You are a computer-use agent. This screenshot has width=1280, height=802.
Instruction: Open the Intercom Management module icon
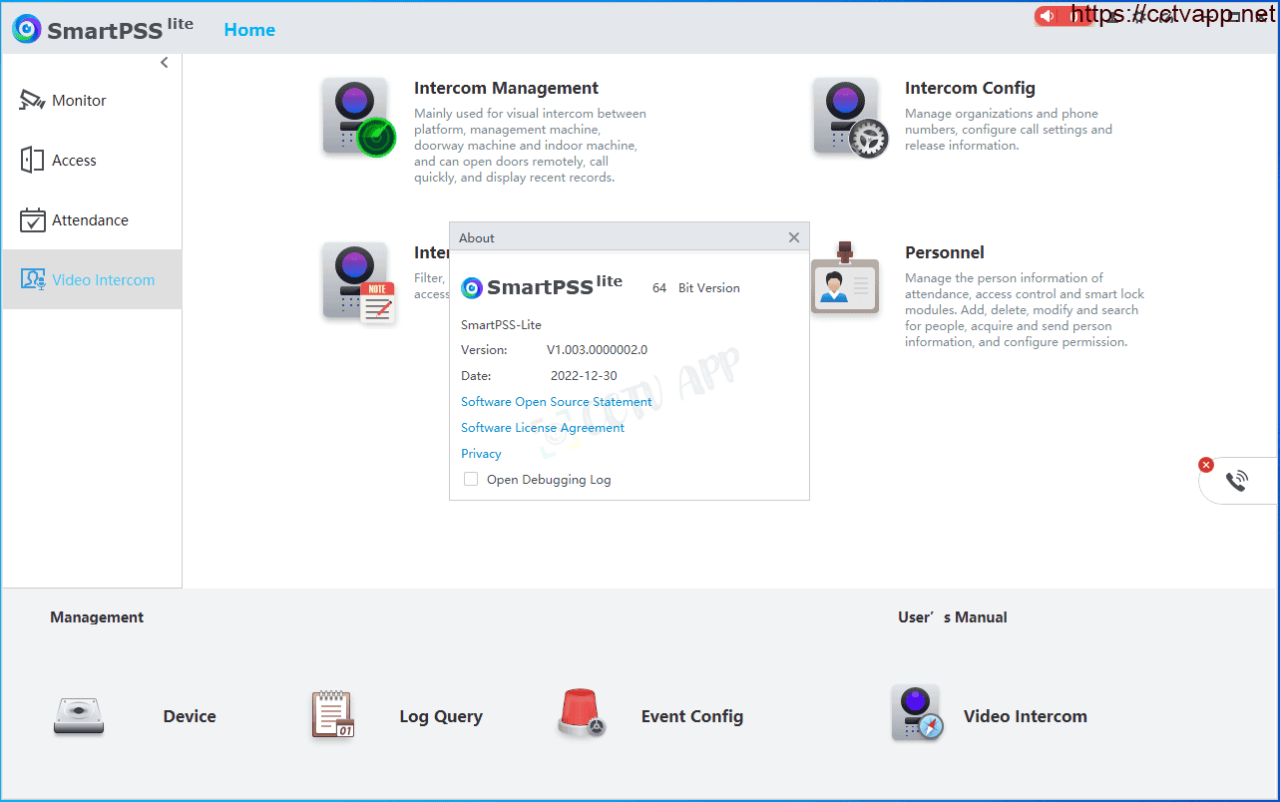coord(359,117)
